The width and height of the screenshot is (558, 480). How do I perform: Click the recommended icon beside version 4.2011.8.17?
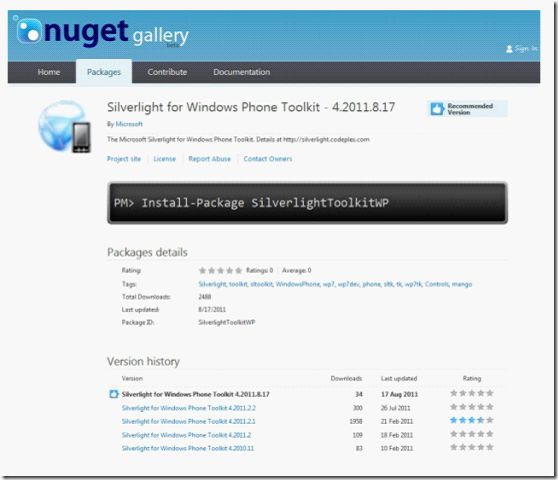coord(114,394)
